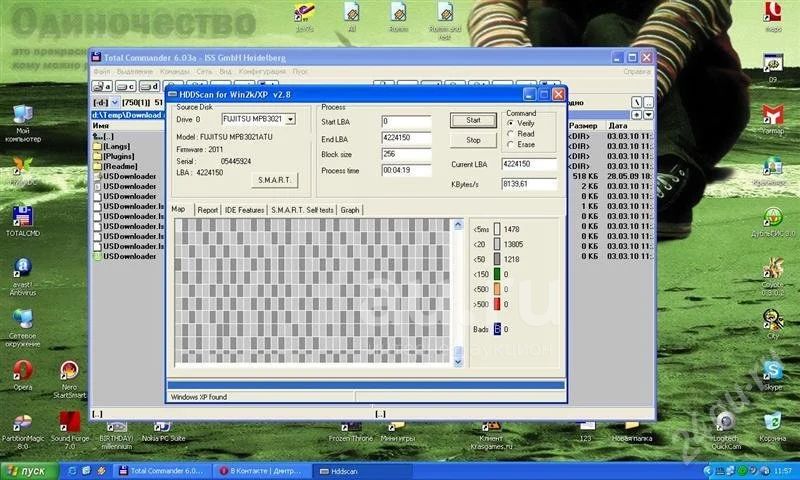Click the End LBA input field

click(x=407, y=138)
